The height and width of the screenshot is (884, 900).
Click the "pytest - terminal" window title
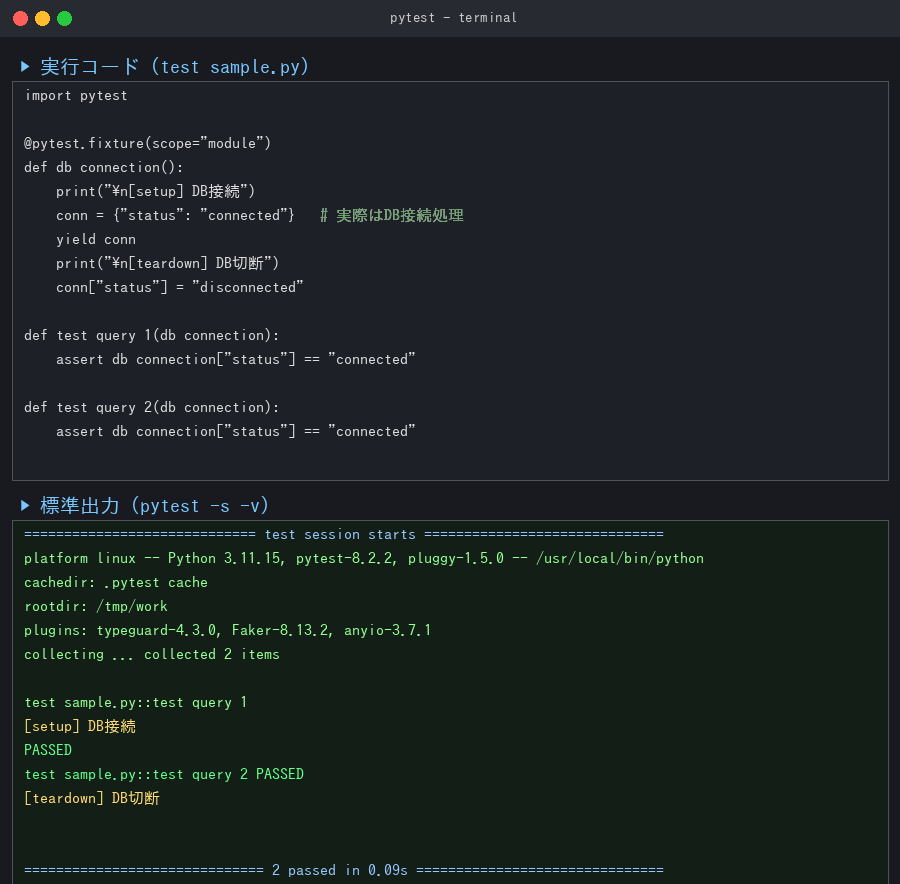click(453, 18)
